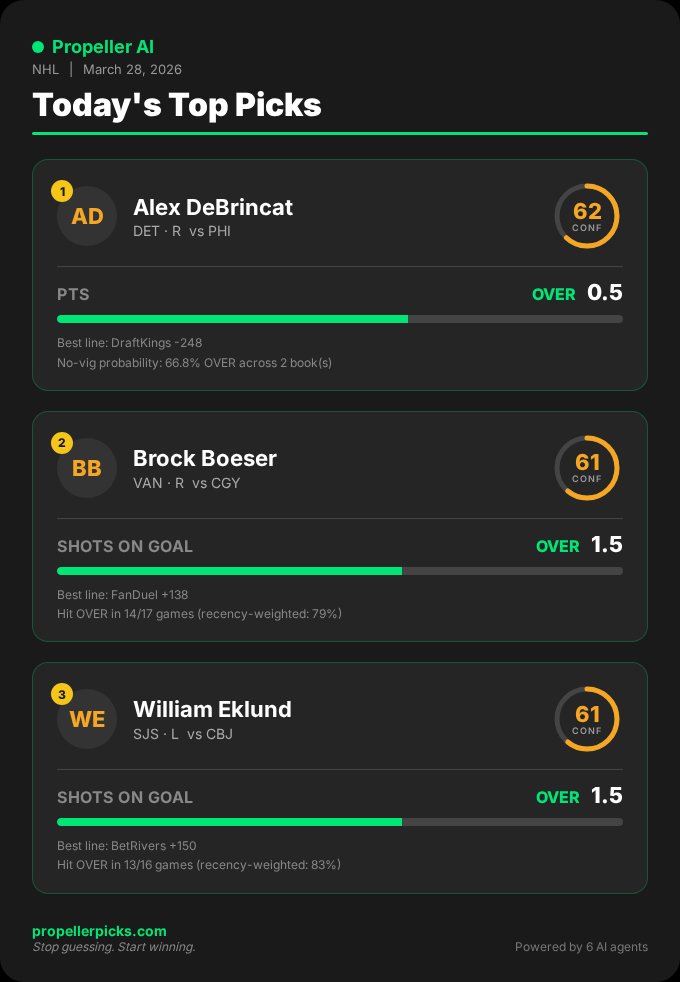Click William Eklund's 61 confidence ring
Image resolution: width=680 pixels, height=982 pixels.
click(587, 719)
